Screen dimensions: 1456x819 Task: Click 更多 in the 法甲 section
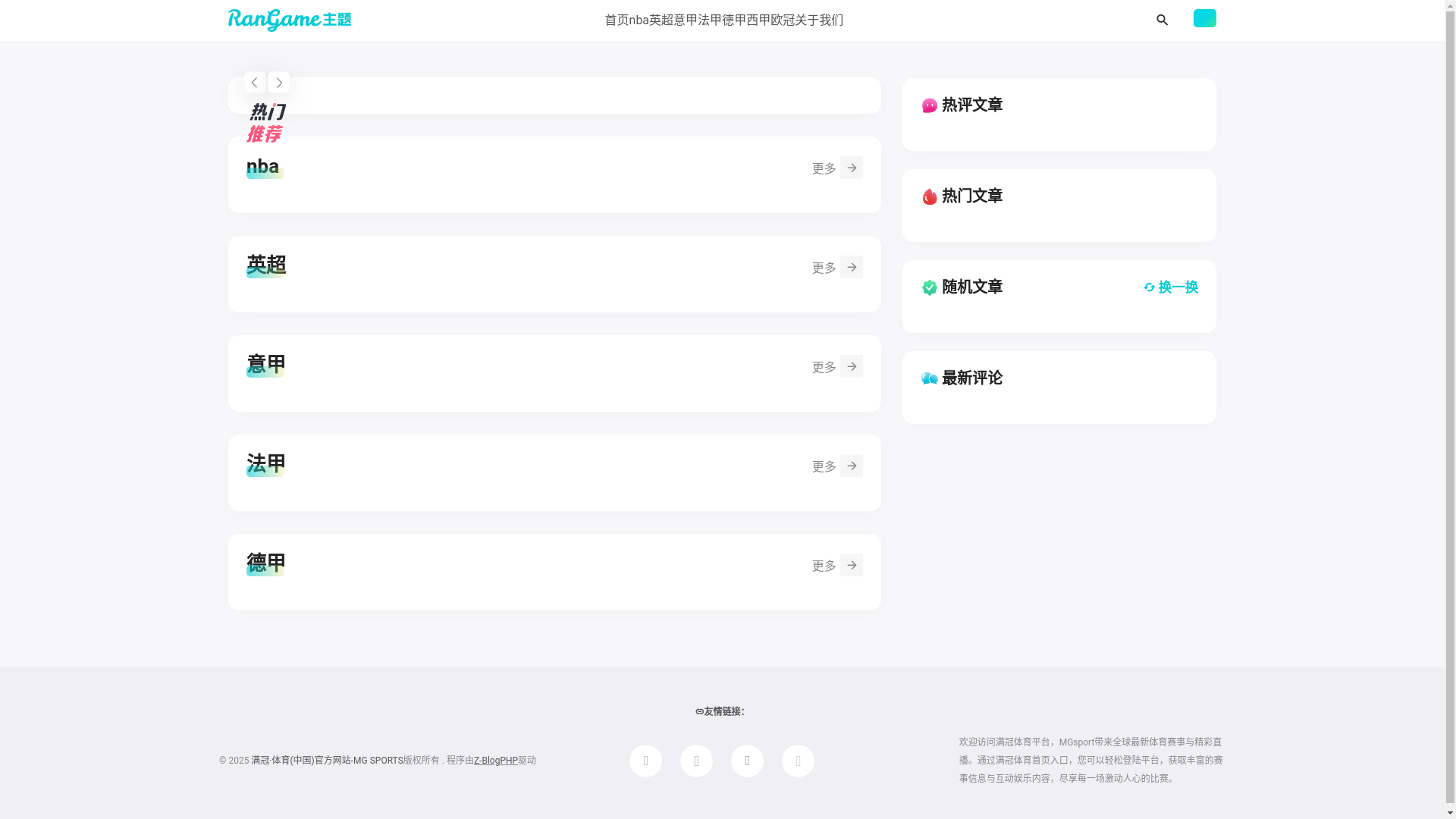pos(824,466)
